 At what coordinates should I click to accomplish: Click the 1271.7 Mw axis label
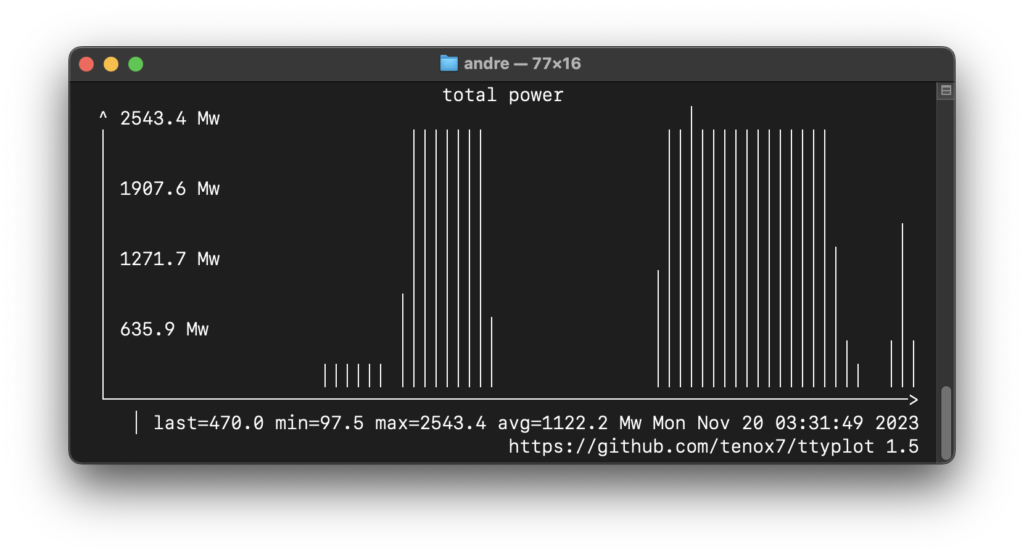169,259
